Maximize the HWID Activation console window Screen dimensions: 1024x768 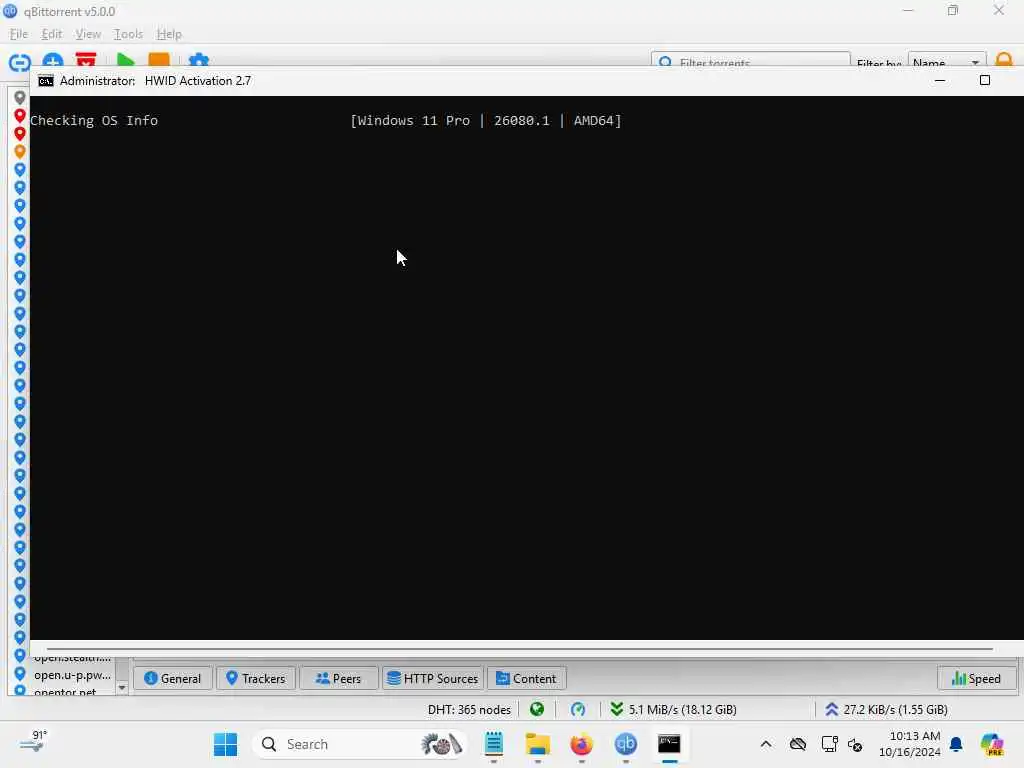(985, 80)
